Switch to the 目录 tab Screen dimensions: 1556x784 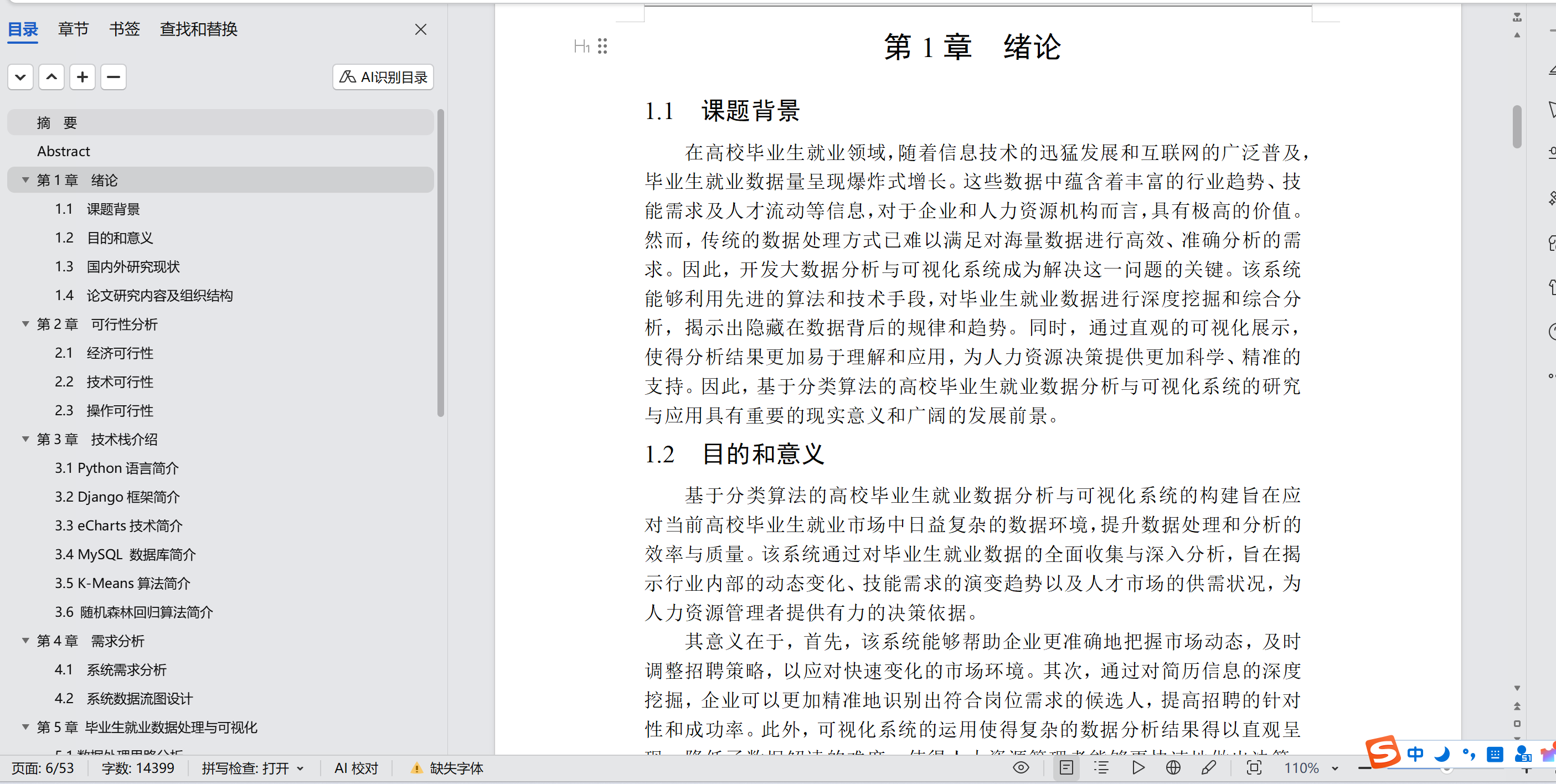[x=23, y=29]
